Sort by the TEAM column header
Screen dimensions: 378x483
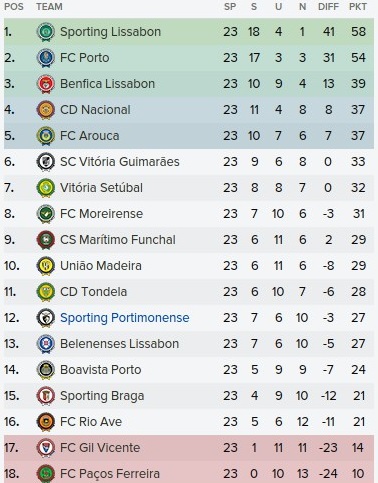49,7
